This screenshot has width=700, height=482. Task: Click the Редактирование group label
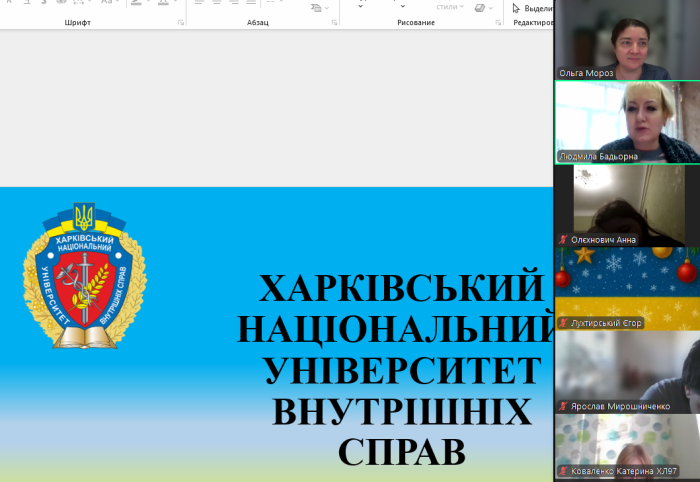tap(533, 22)
